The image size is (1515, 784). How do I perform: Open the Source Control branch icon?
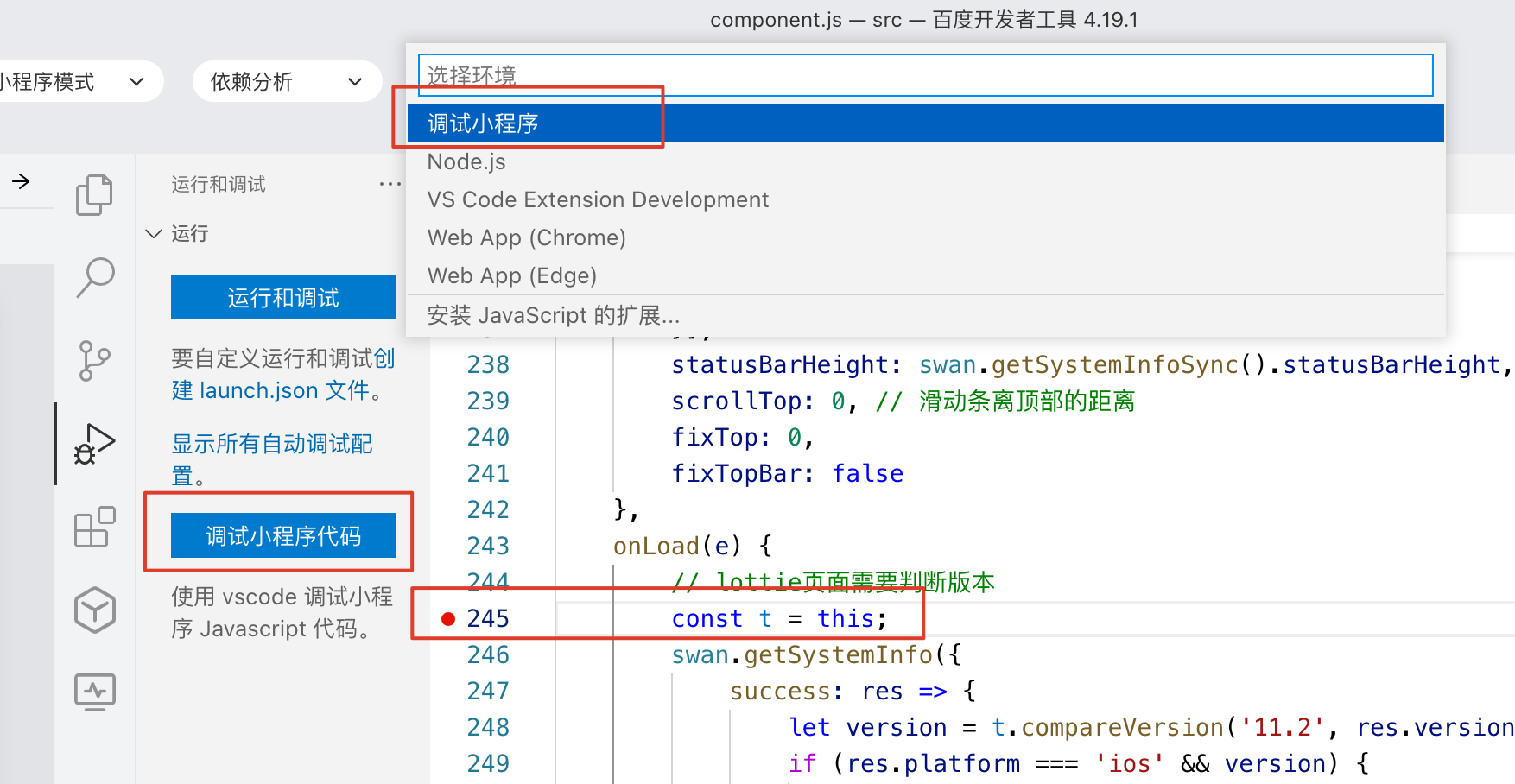(x=94, y=360)
